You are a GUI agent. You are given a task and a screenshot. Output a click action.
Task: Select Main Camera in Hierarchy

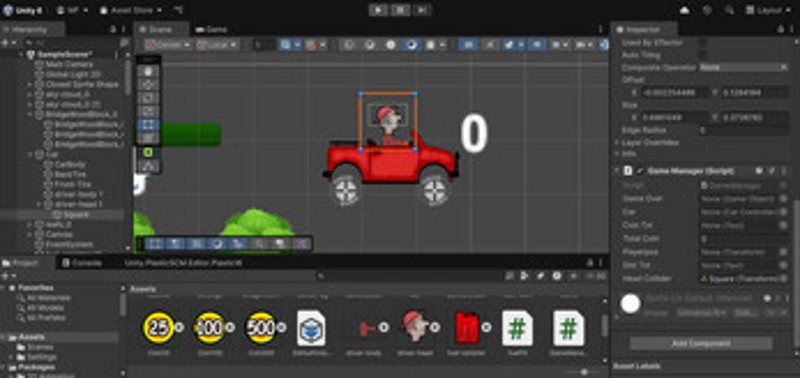[69, 65]
